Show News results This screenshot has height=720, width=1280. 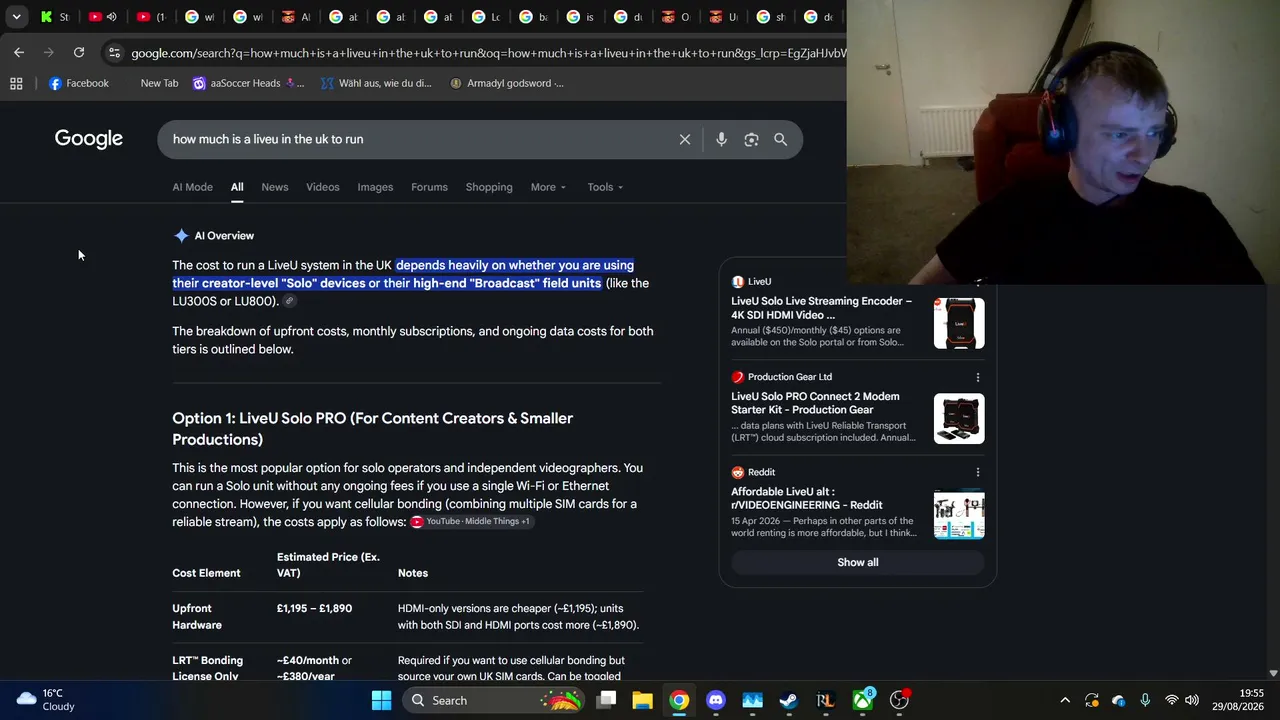point(275,187)
